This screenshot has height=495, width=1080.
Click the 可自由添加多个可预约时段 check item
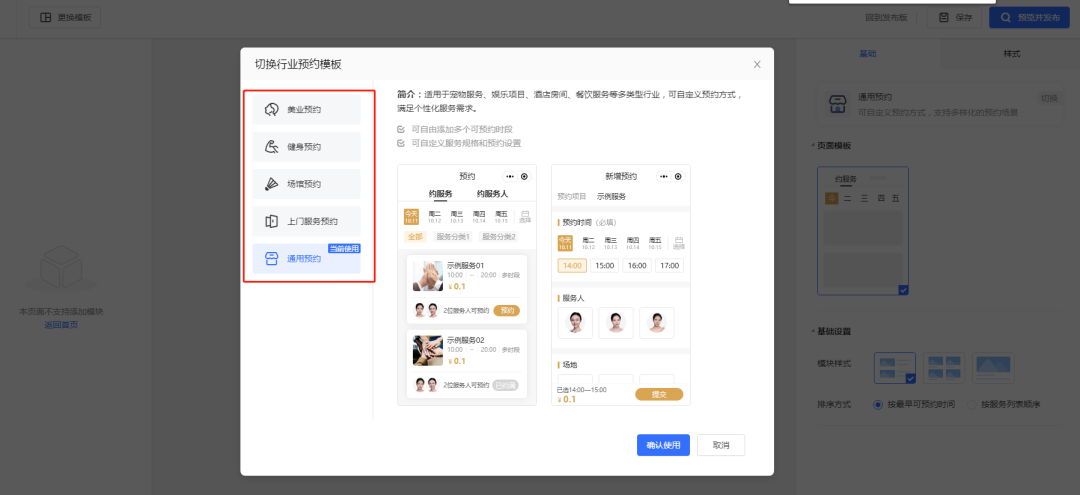click(455, 129)
